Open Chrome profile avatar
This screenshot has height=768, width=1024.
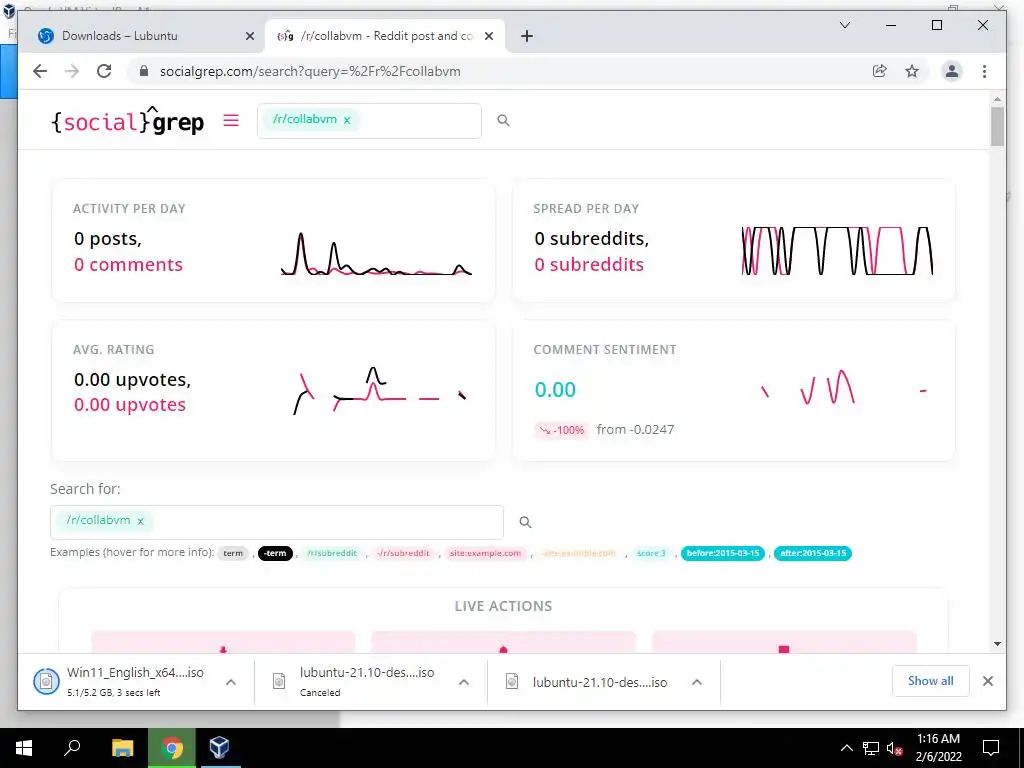pos(952,71)
